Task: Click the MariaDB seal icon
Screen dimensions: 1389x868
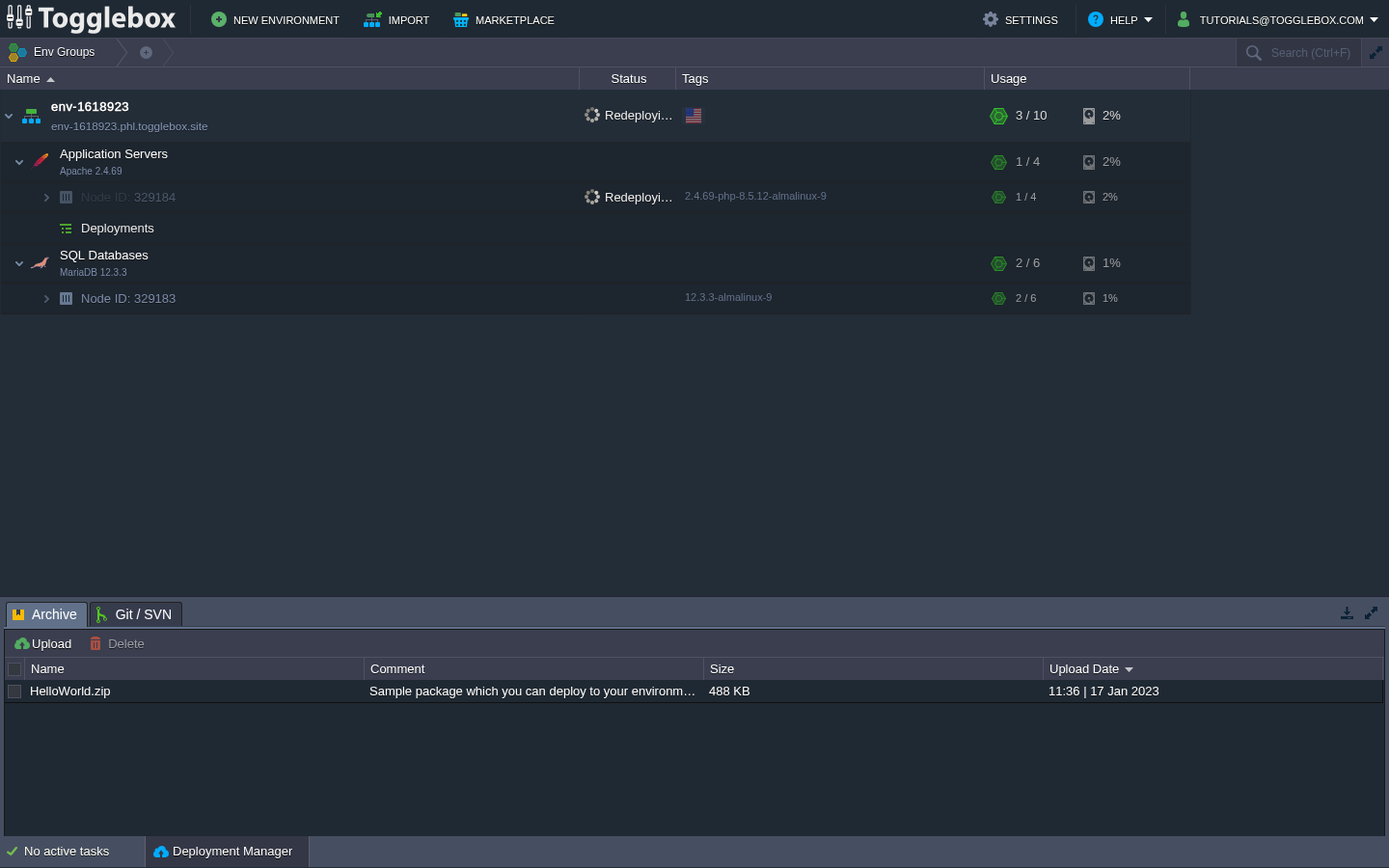Action: point(41,262)
